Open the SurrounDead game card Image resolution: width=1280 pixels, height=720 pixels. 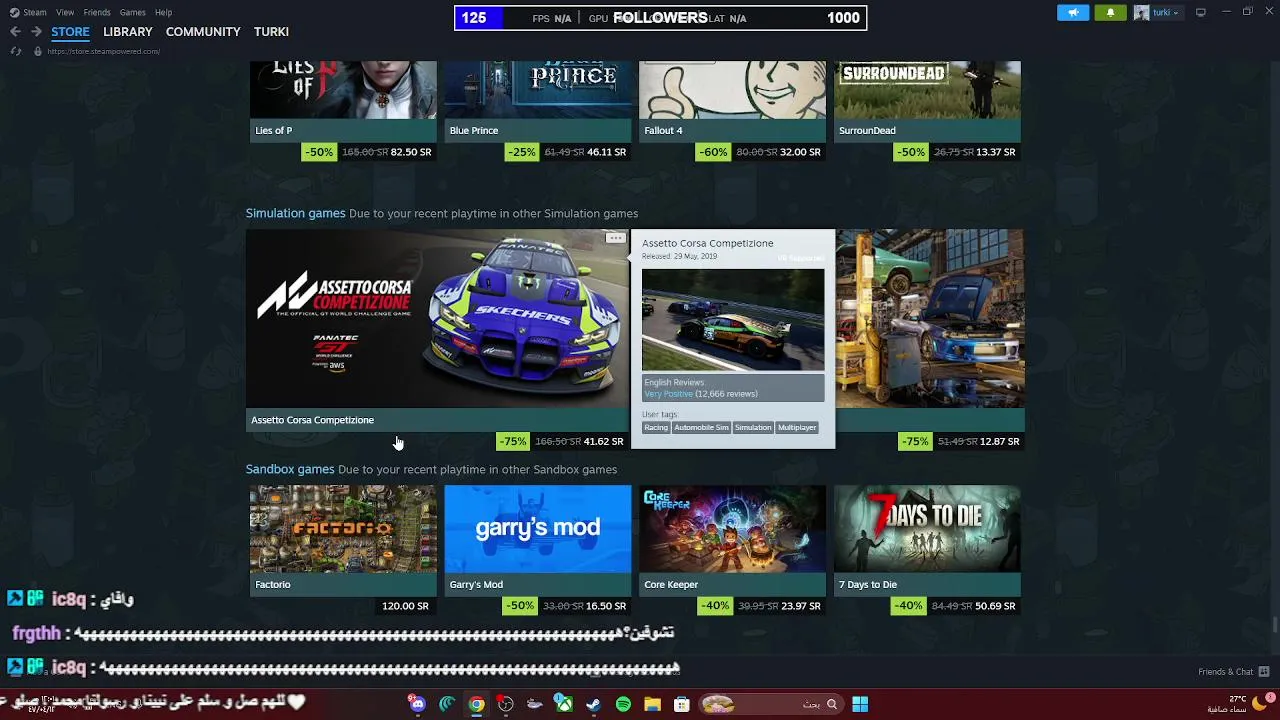pos(927,101)
